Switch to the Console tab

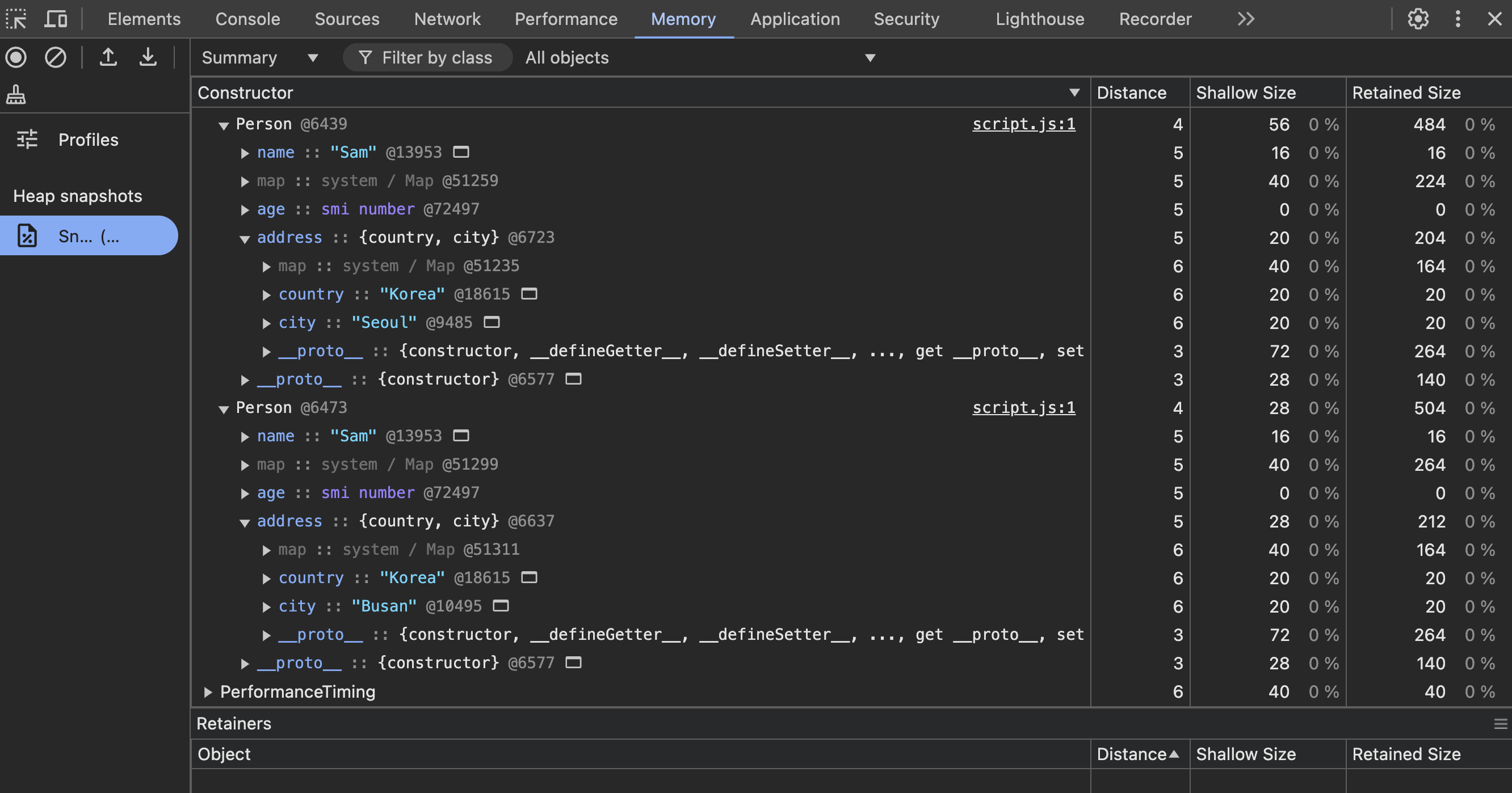[247, 19]
